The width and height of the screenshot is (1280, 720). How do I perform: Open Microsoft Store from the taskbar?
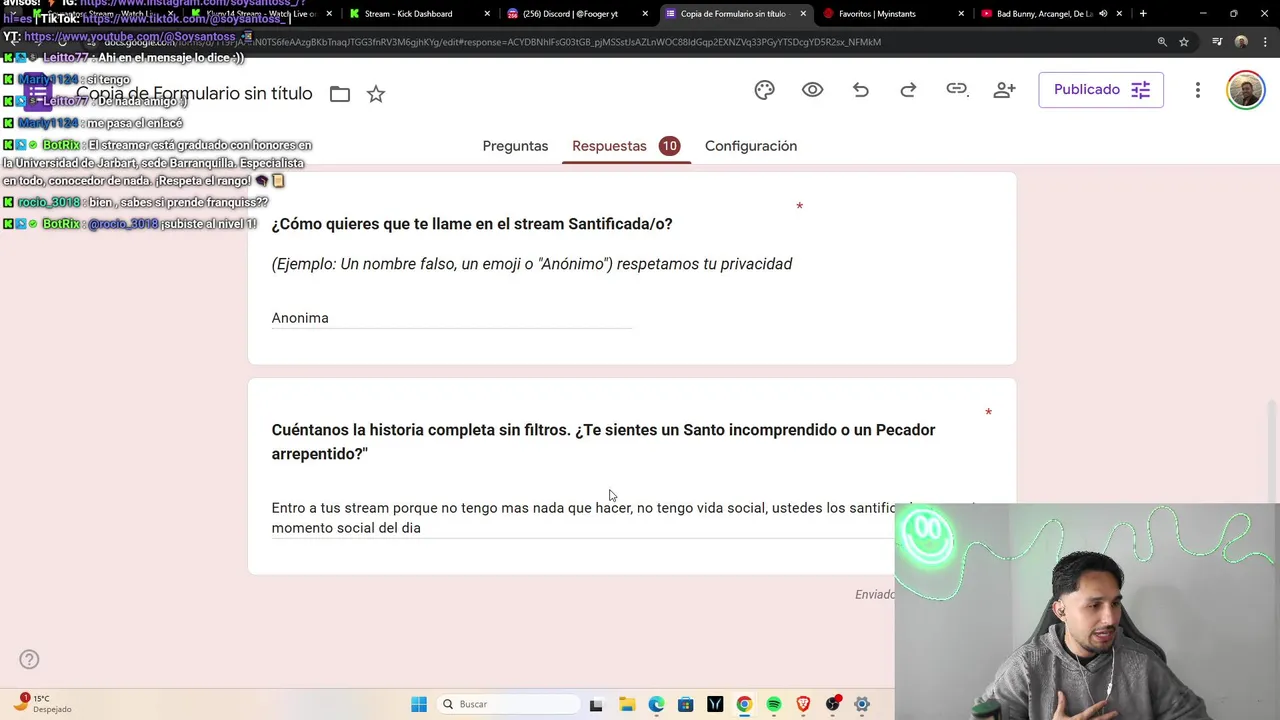685,704
